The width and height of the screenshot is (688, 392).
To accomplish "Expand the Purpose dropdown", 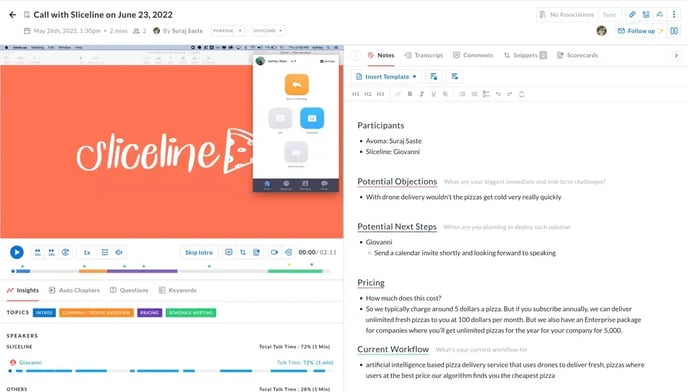I will [228, 31].
